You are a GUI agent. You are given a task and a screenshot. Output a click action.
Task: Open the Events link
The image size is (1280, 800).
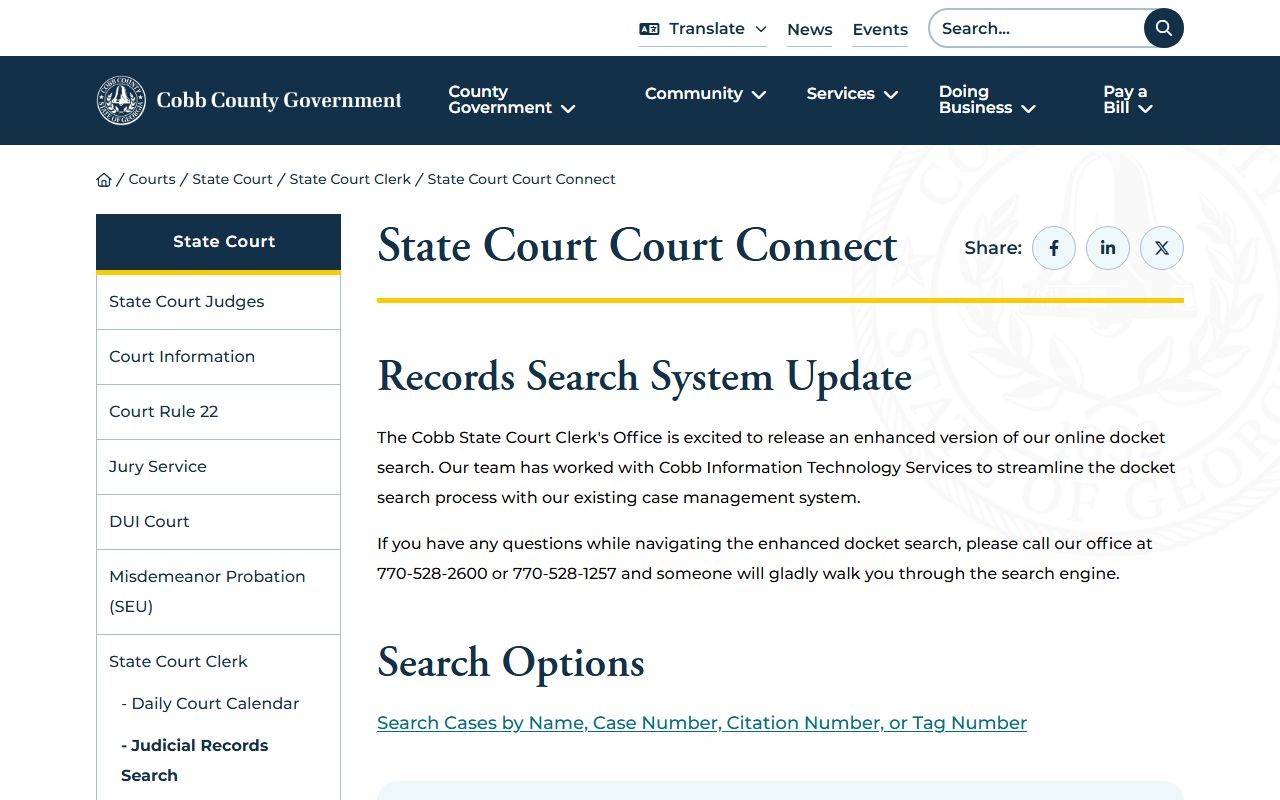[880, 30]
